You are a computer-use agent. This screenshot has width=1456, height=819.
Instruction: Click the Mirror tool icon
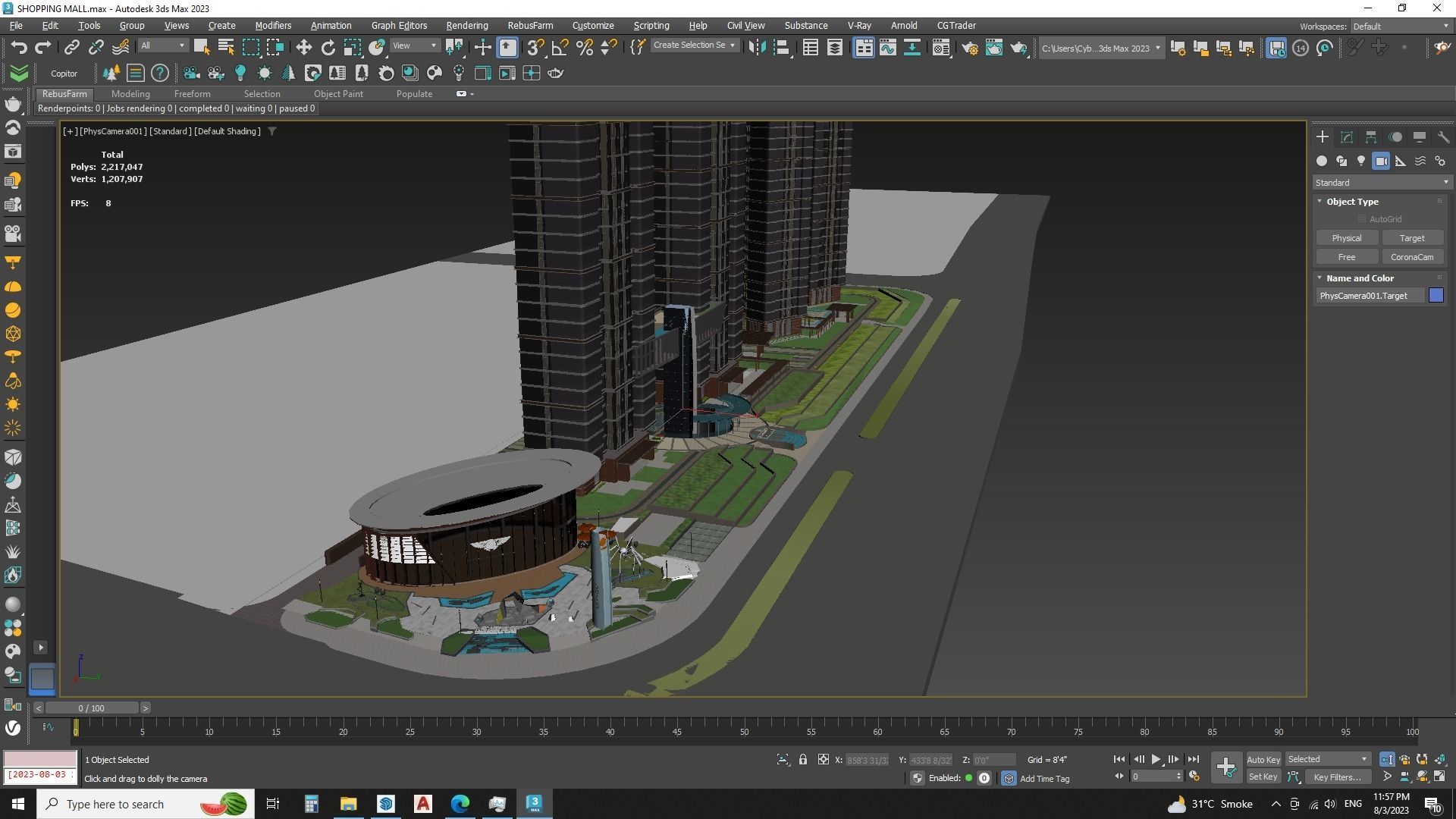tap(756, 47)
